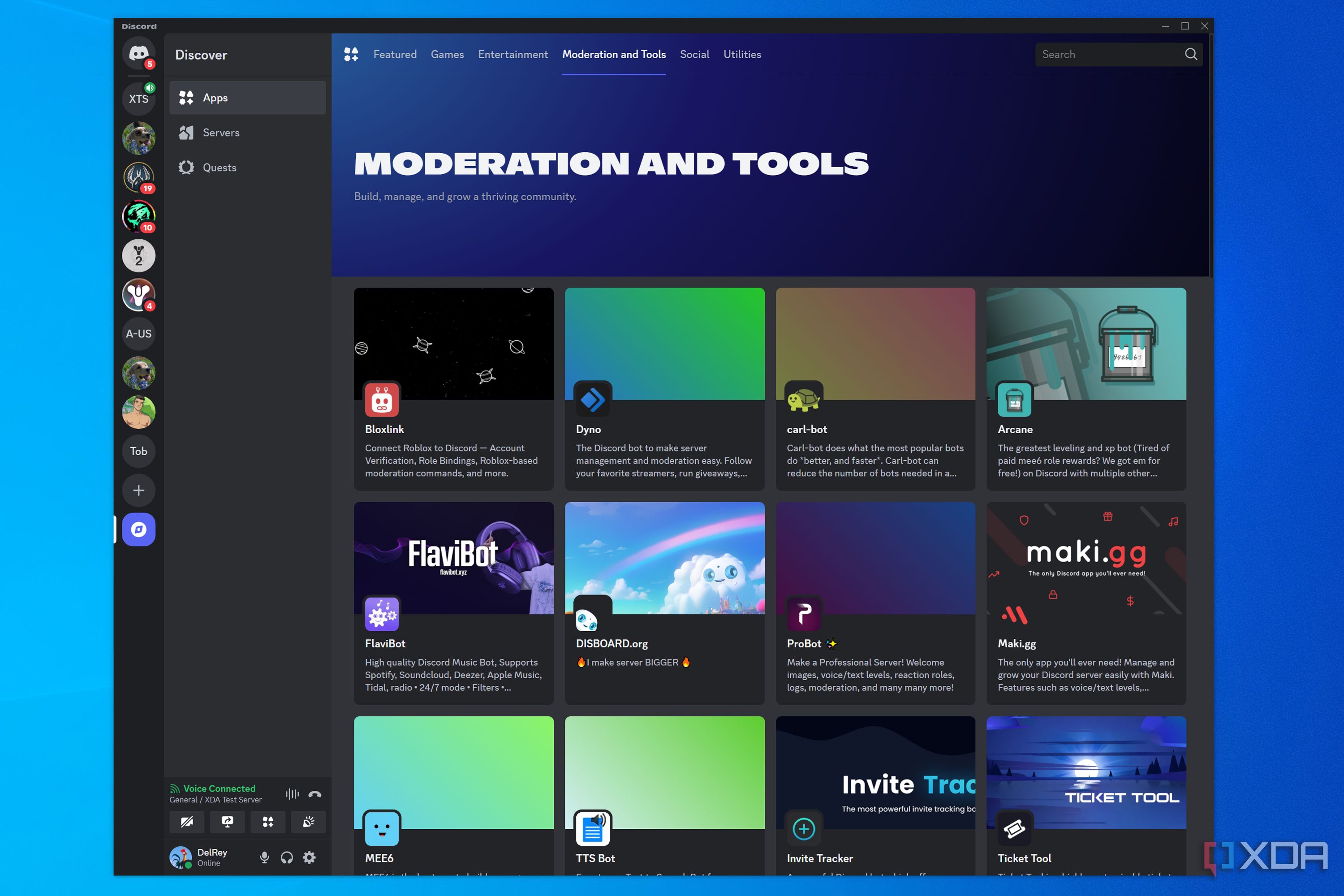The height and width of the screenshot is (896, 1344).
Task: Click the Discover compass icon
Action: [138, 529]
